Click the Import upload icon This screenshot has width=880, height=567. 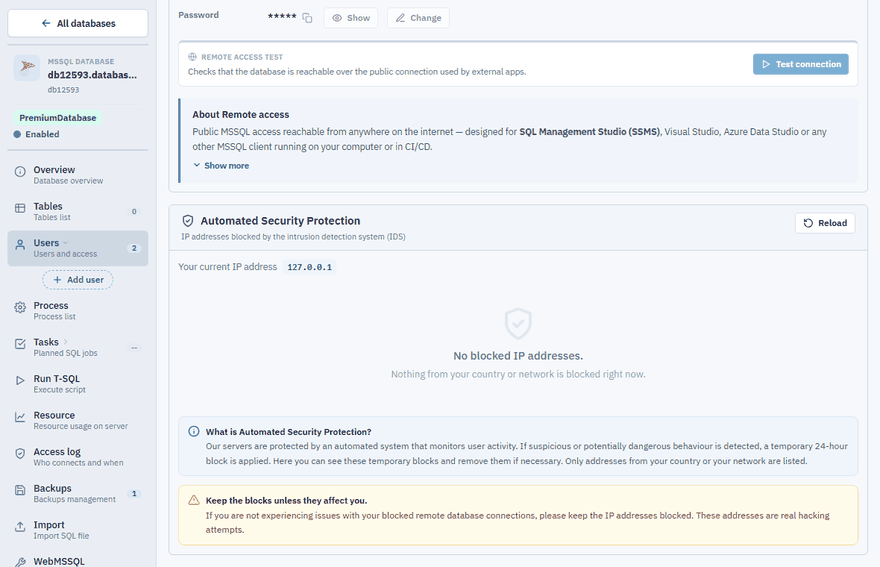click(20, 526)
